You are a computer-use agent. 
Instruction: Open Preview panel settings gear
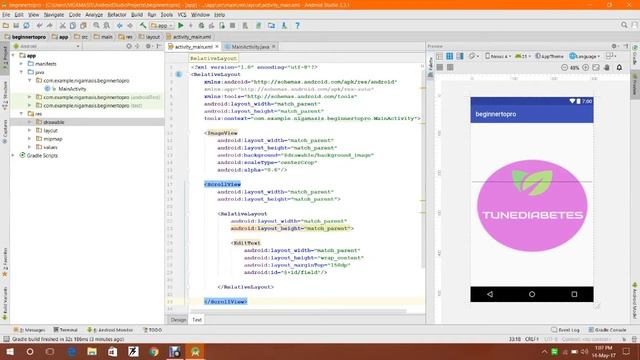point(614,46)
